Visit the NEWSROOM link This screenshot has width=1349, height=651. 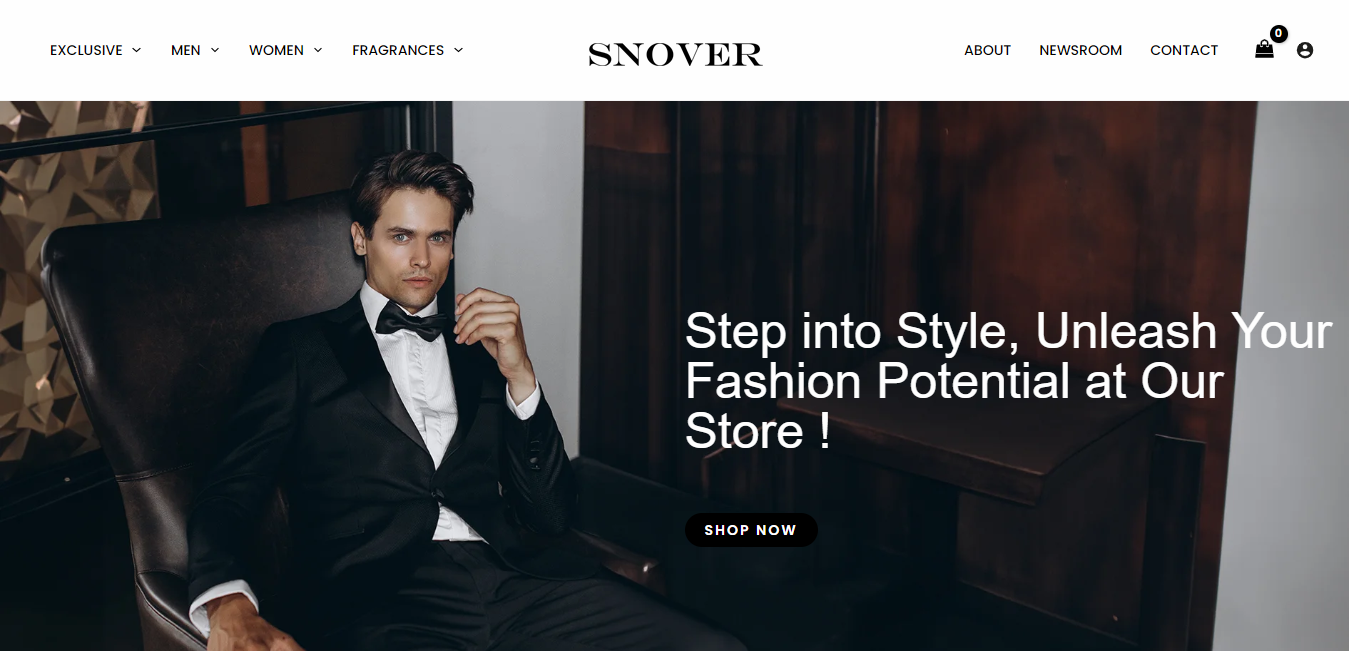(x=1080, y=50)
